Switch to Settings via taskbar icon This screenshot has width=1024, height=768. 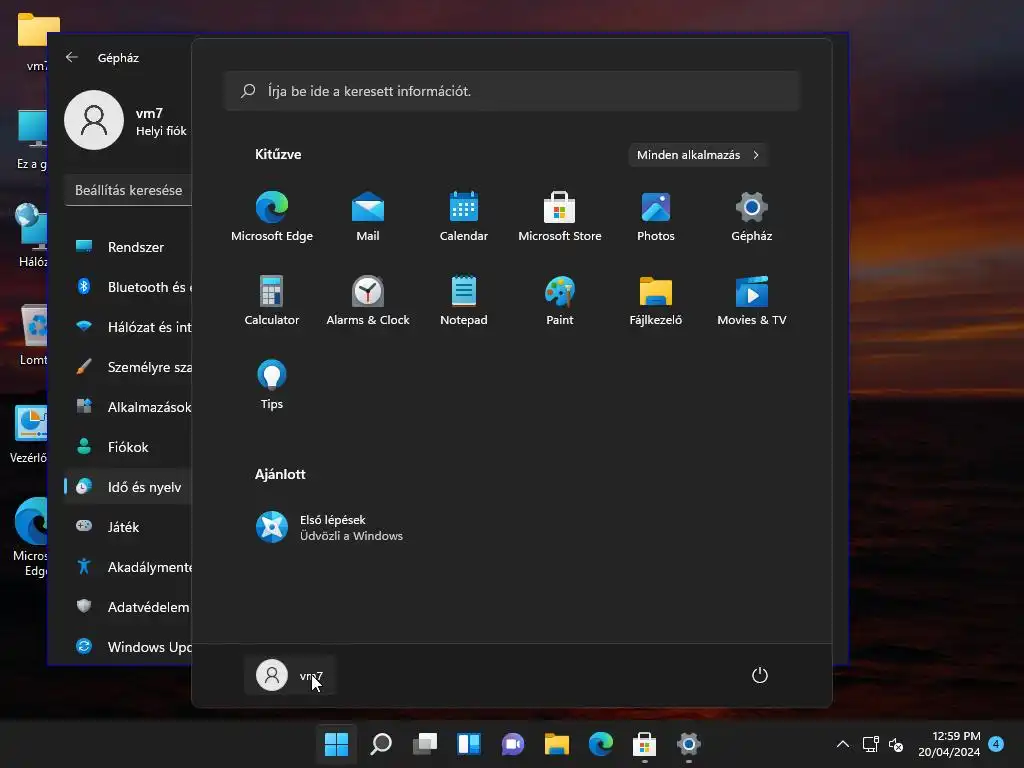tap(688, 744)
